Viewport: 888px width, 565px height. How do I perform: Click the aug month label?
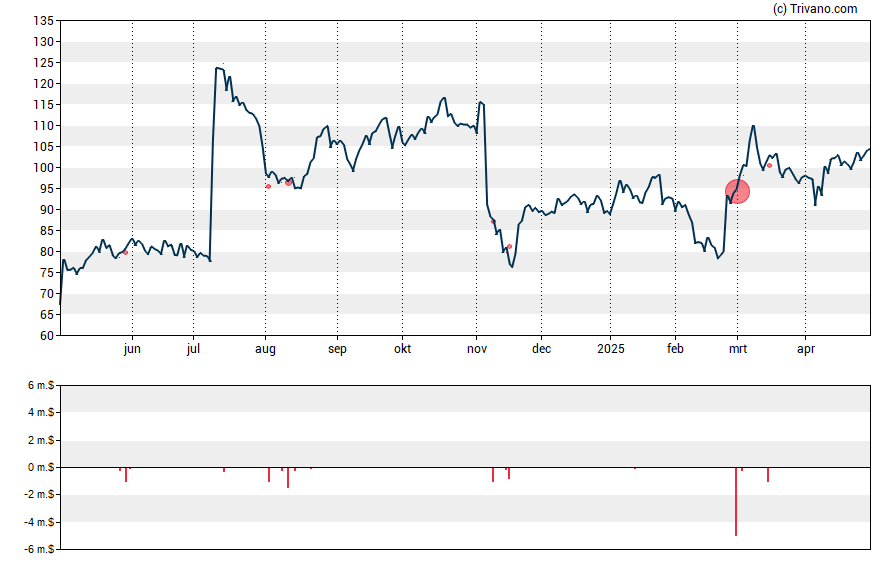(x=265, y=349)
